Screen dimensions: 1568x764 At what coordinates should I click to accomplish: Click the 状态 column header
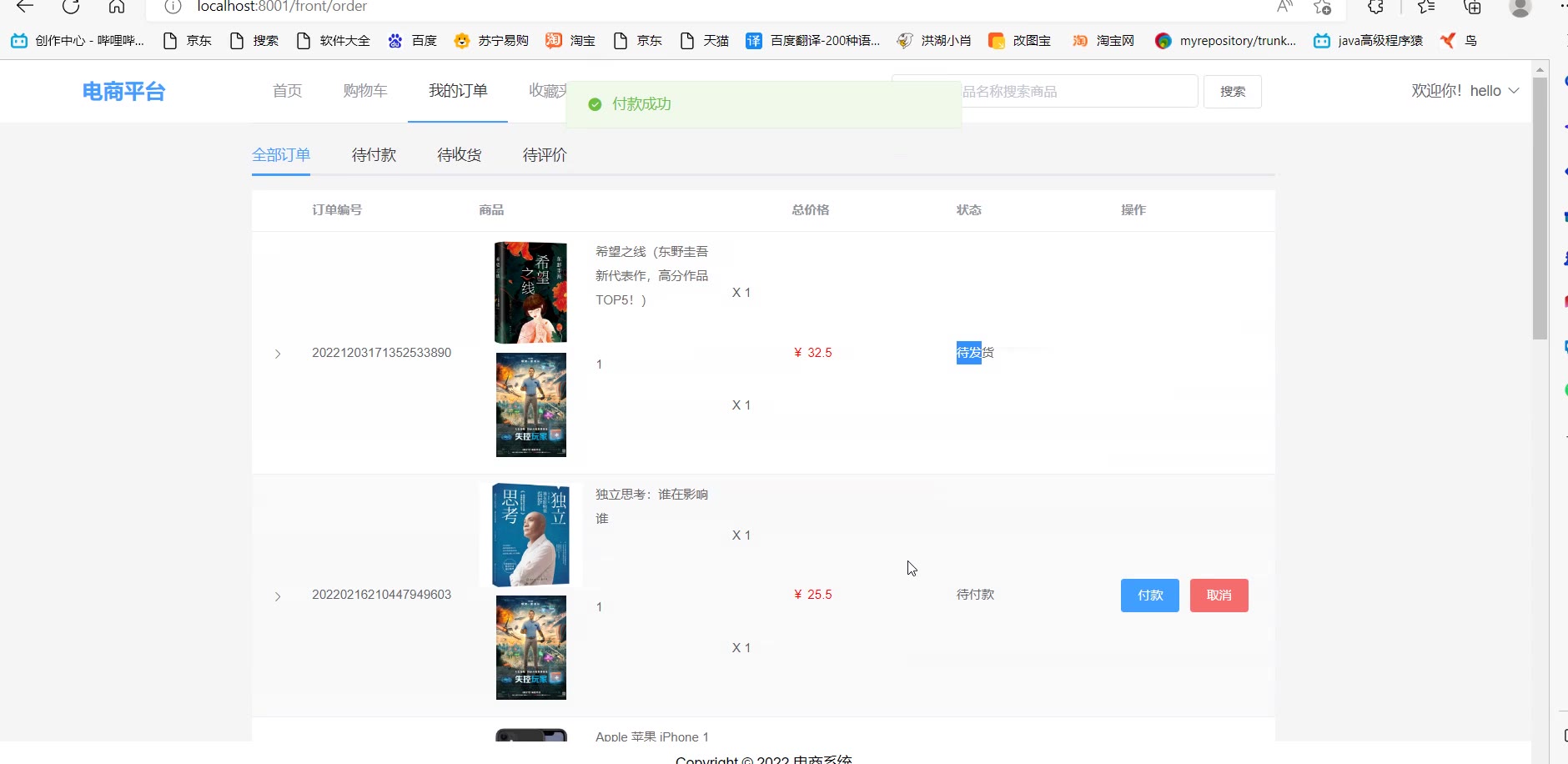(x=968, y=210)
